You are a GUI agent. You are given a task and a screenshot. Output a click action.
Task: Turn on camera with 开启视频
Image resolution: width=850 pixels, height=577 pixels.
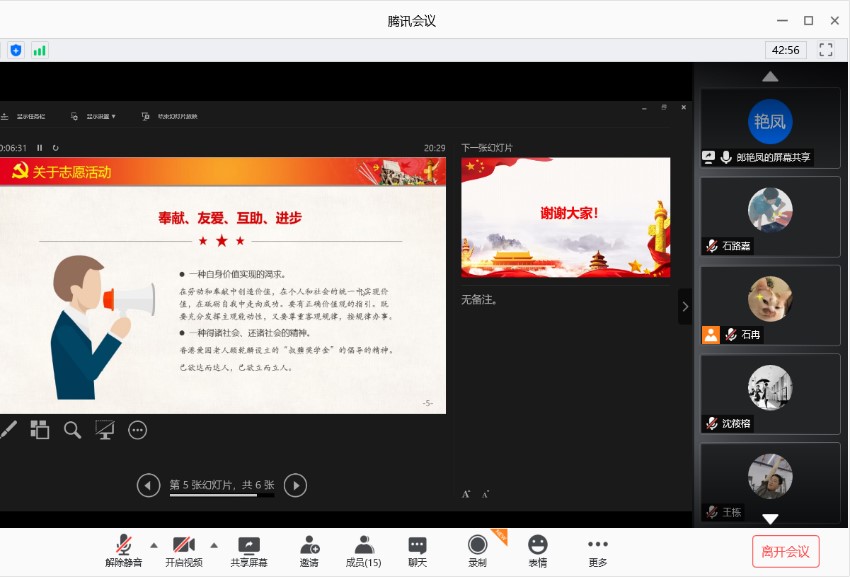coord(183,551)
